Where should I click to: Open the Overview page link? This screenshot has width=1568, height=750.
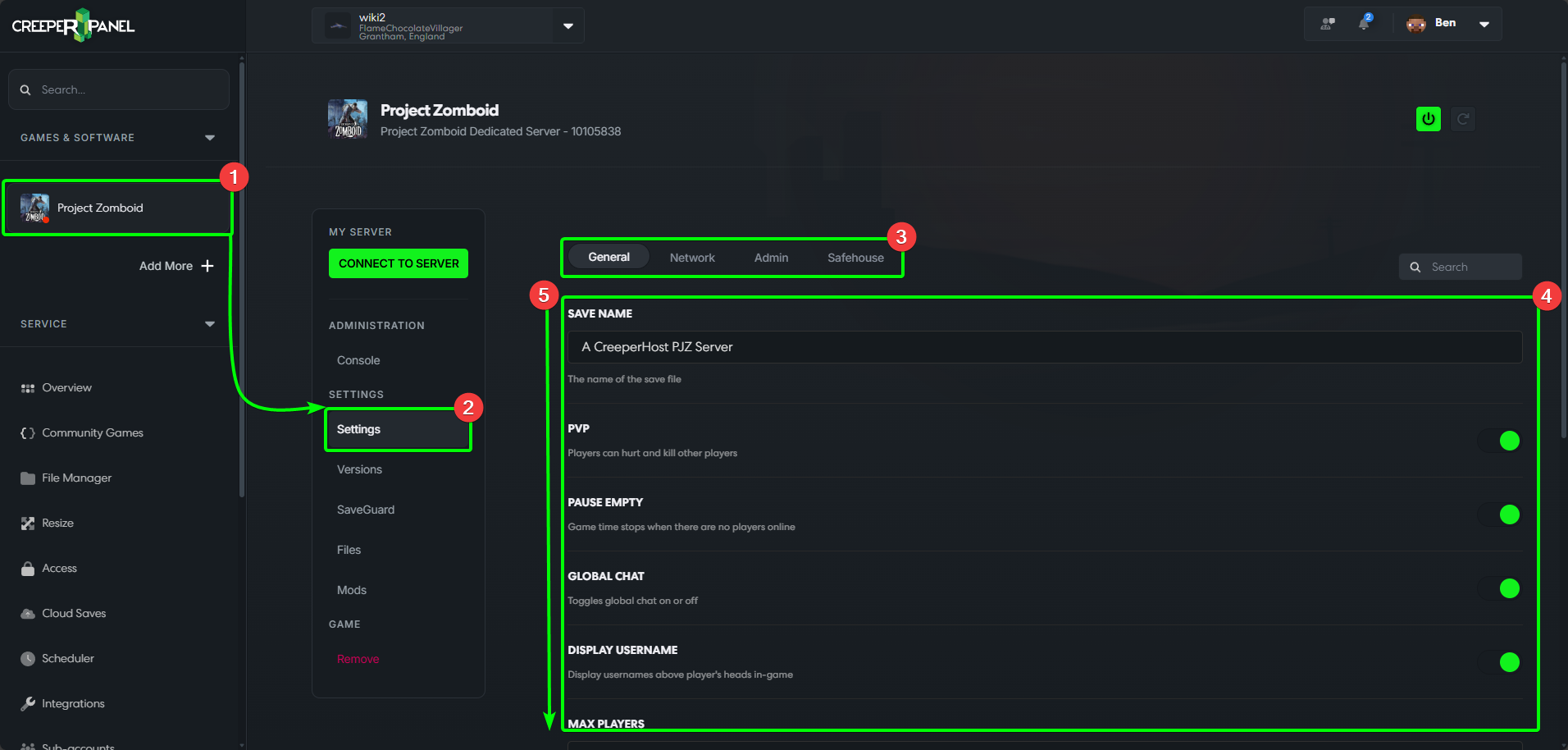tap(66, 388)
